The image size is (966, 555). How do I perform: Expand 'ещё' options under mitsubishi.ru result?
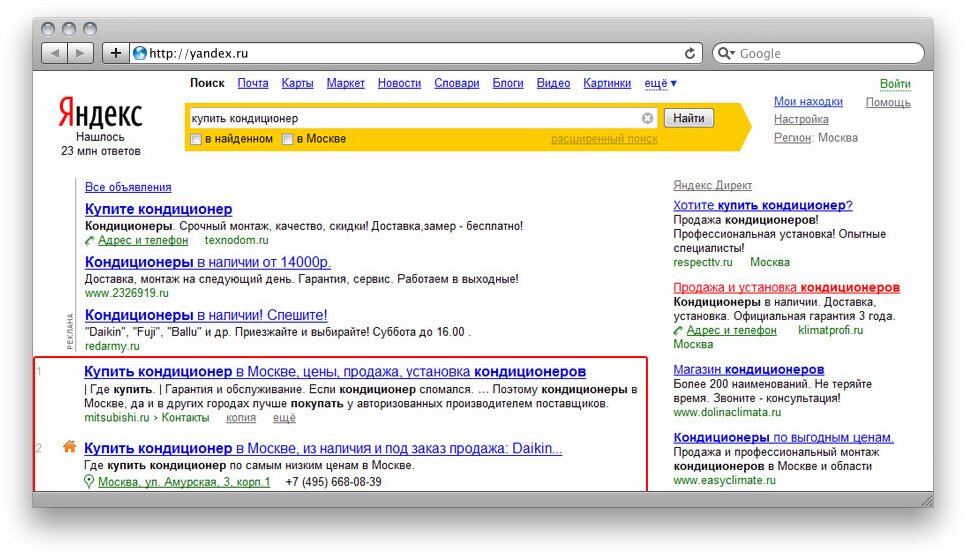(284, 418)
